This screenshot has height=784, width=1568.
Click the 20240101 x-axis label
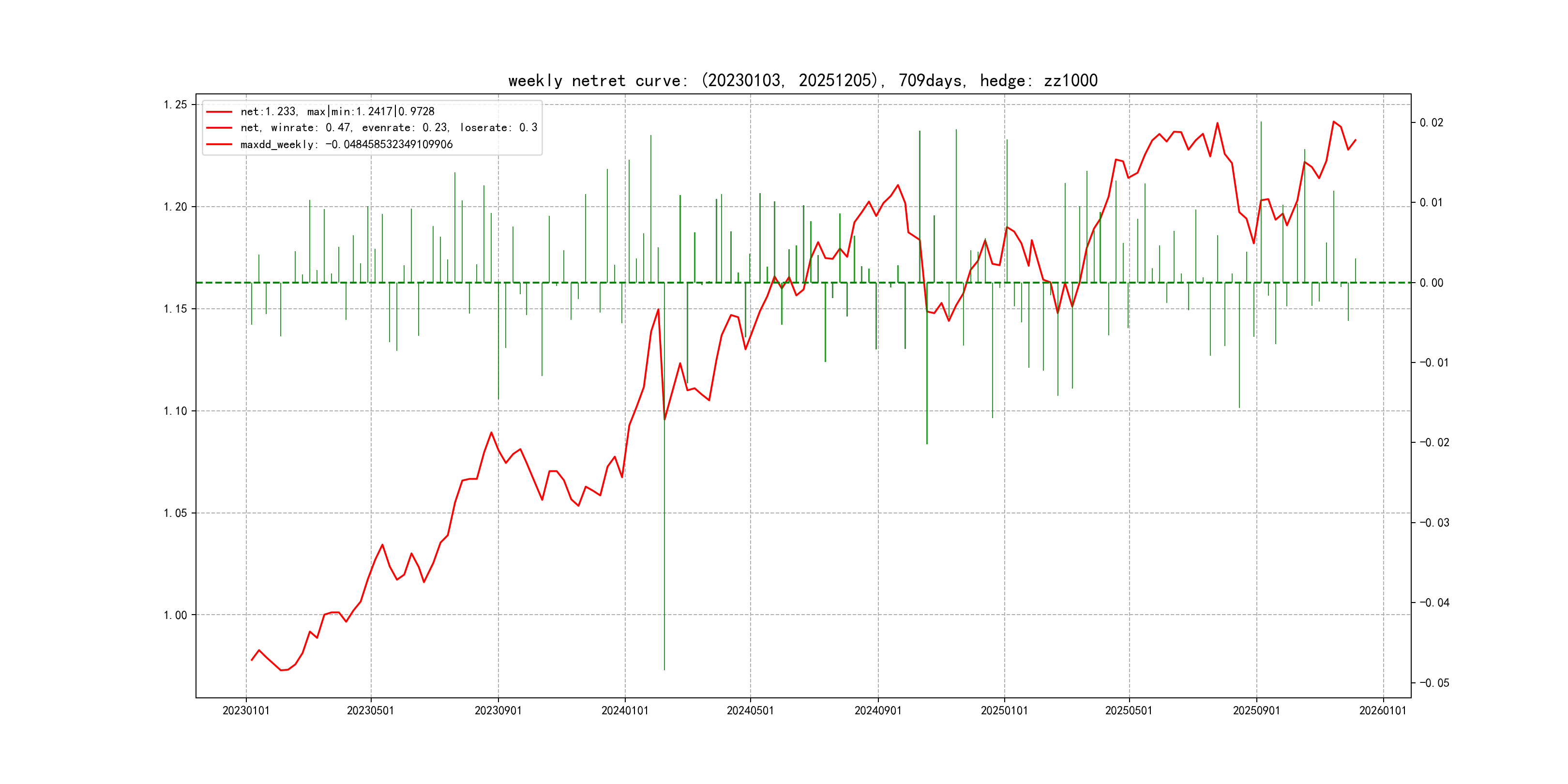624,710
